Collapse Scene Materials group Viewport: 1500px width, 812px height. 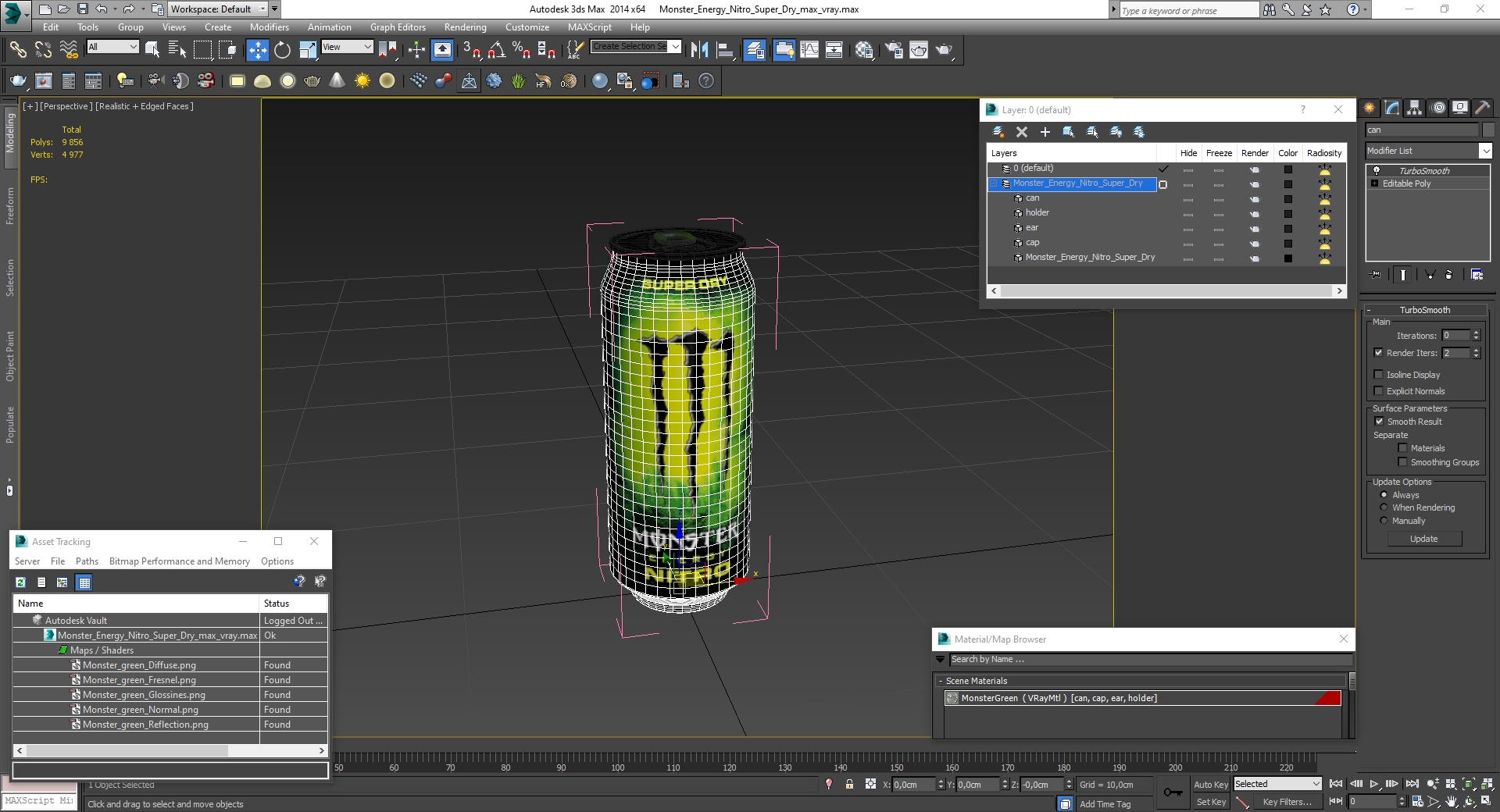(x=941, y=681)
